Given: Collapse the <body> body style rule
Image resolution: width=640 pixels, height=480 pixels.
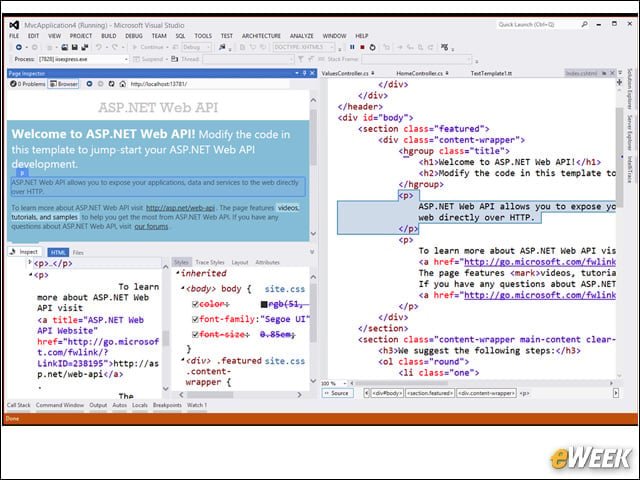Looking at the screenshot, I should (182, 288).
